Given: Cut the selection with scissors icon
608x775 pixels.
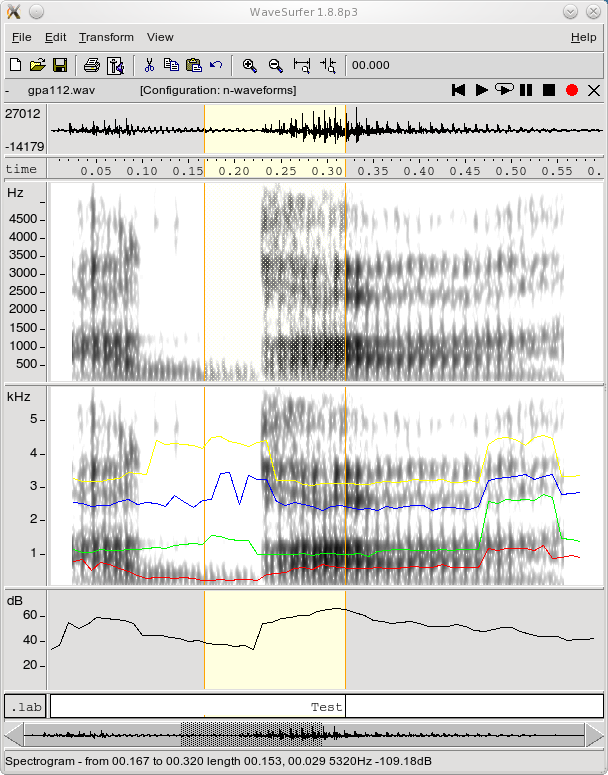Looking at the screenshot, I should click(149, 65).
